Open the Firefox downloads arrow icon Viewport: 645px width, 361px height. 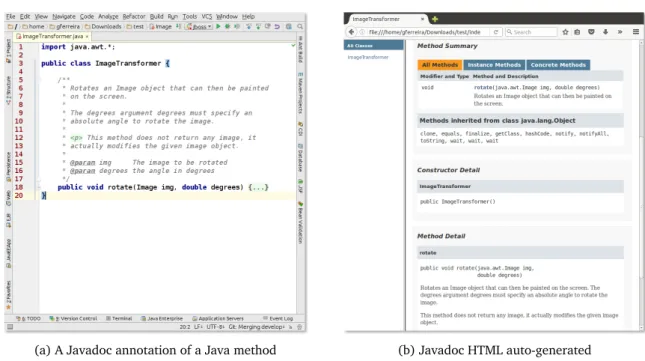(606, 32)
